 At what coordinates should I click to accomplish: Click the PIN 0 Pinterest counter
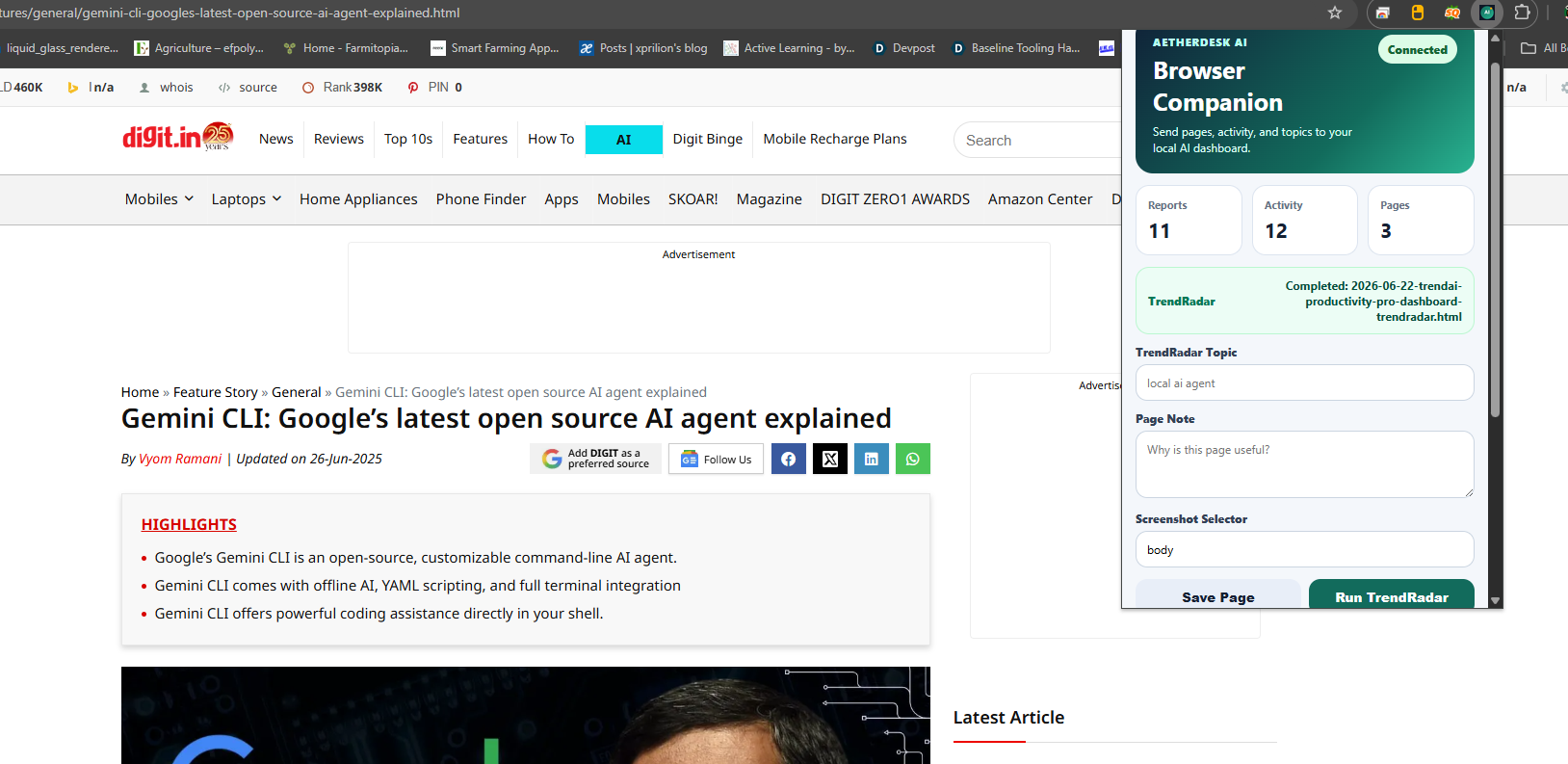[x=435, y=88]
